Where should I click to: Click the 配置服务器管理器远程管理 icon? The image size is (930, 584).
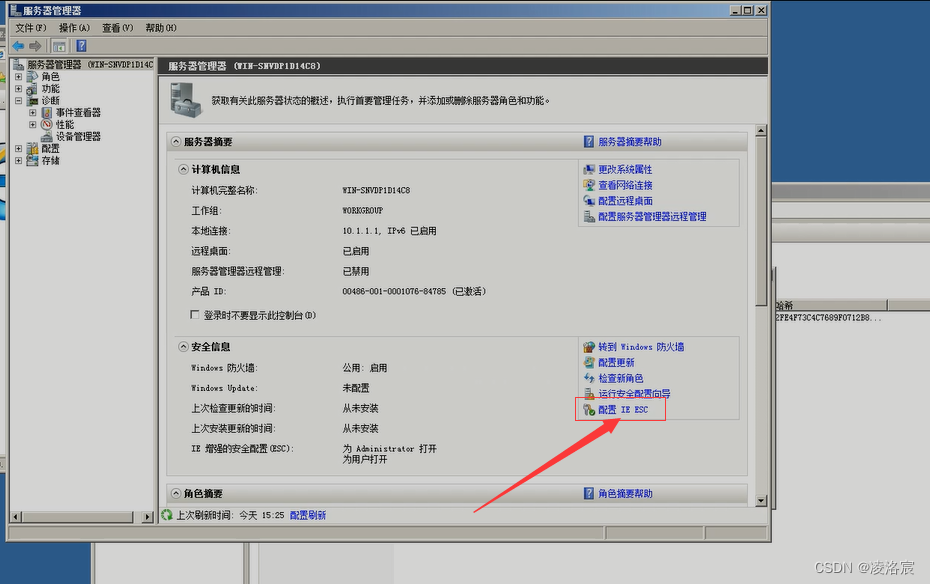[589, 216]
